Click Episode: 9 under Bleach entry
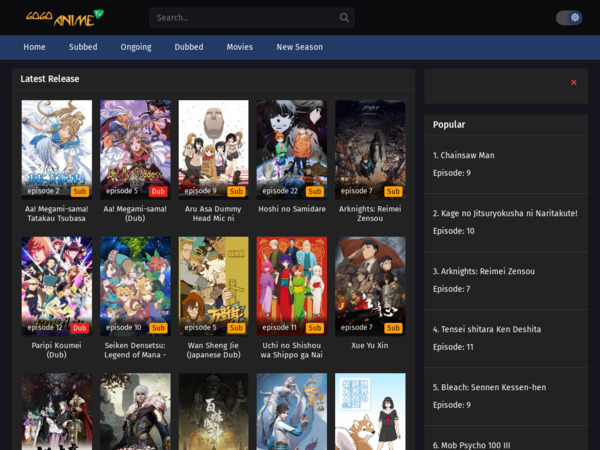The width and height of the screenshot is (600, 450). coord(452,405)
